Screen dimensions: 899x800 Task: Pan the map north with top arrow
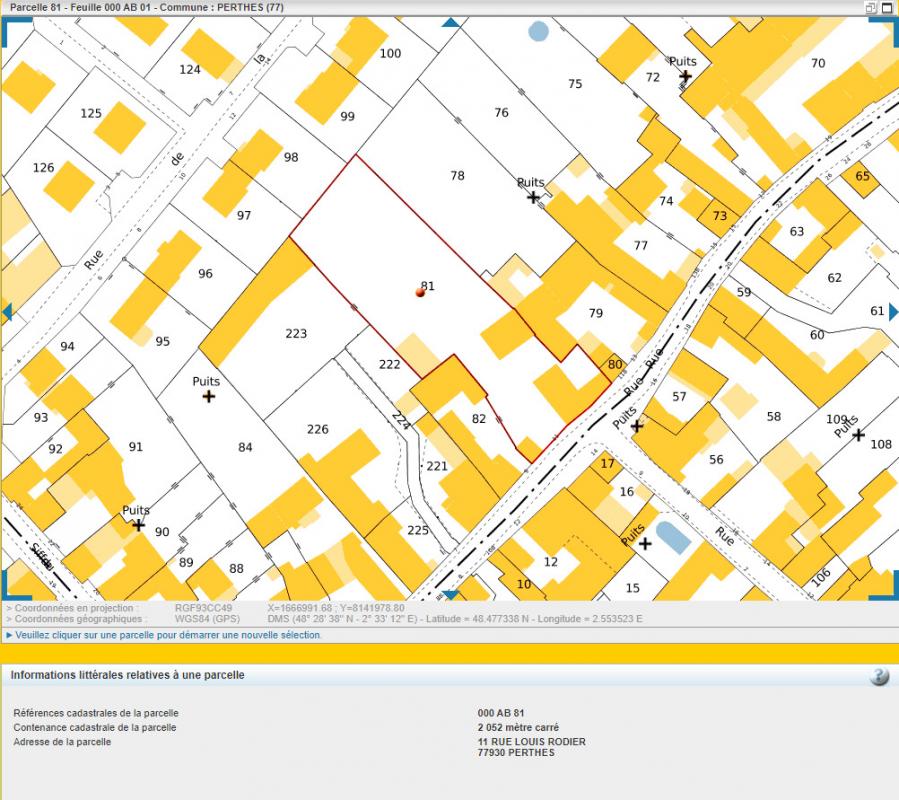[451, 22]
